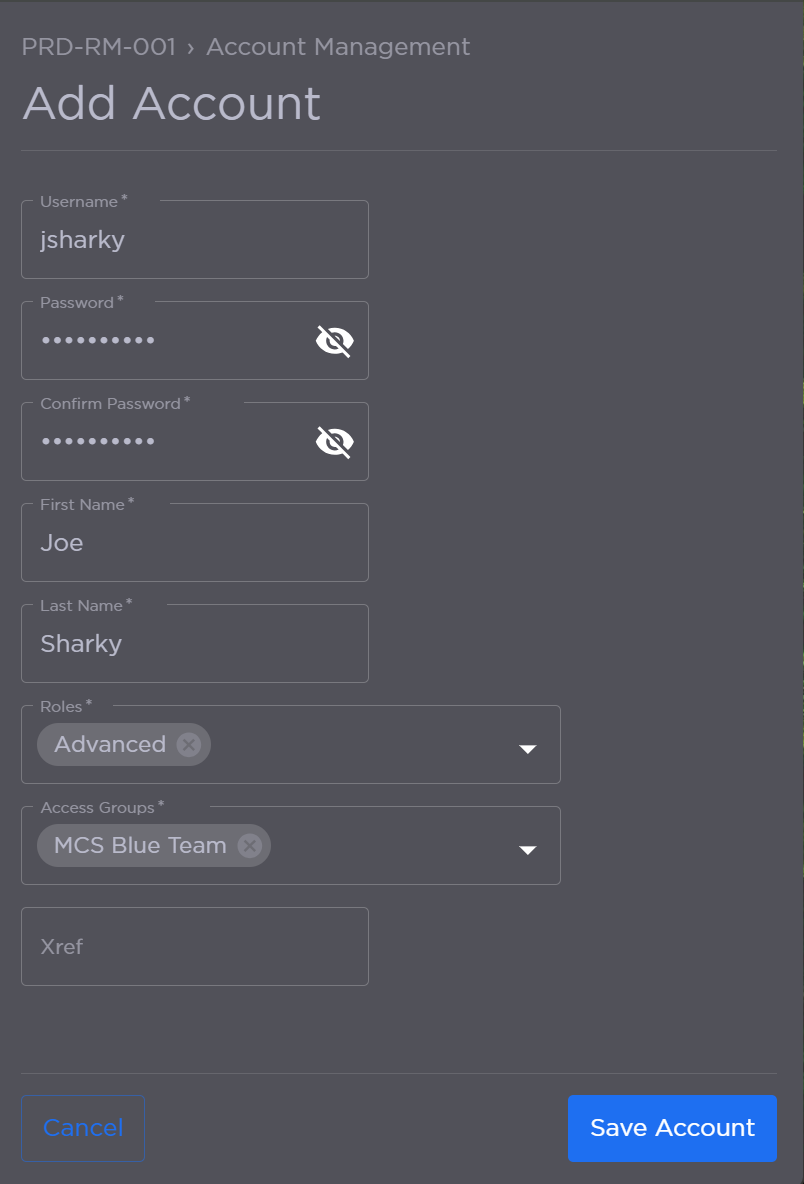Image resolution: width=804 pixels, height=1184 pixels.
Task: Remove the MCS Blue Team chip
Action: [249, 846]
